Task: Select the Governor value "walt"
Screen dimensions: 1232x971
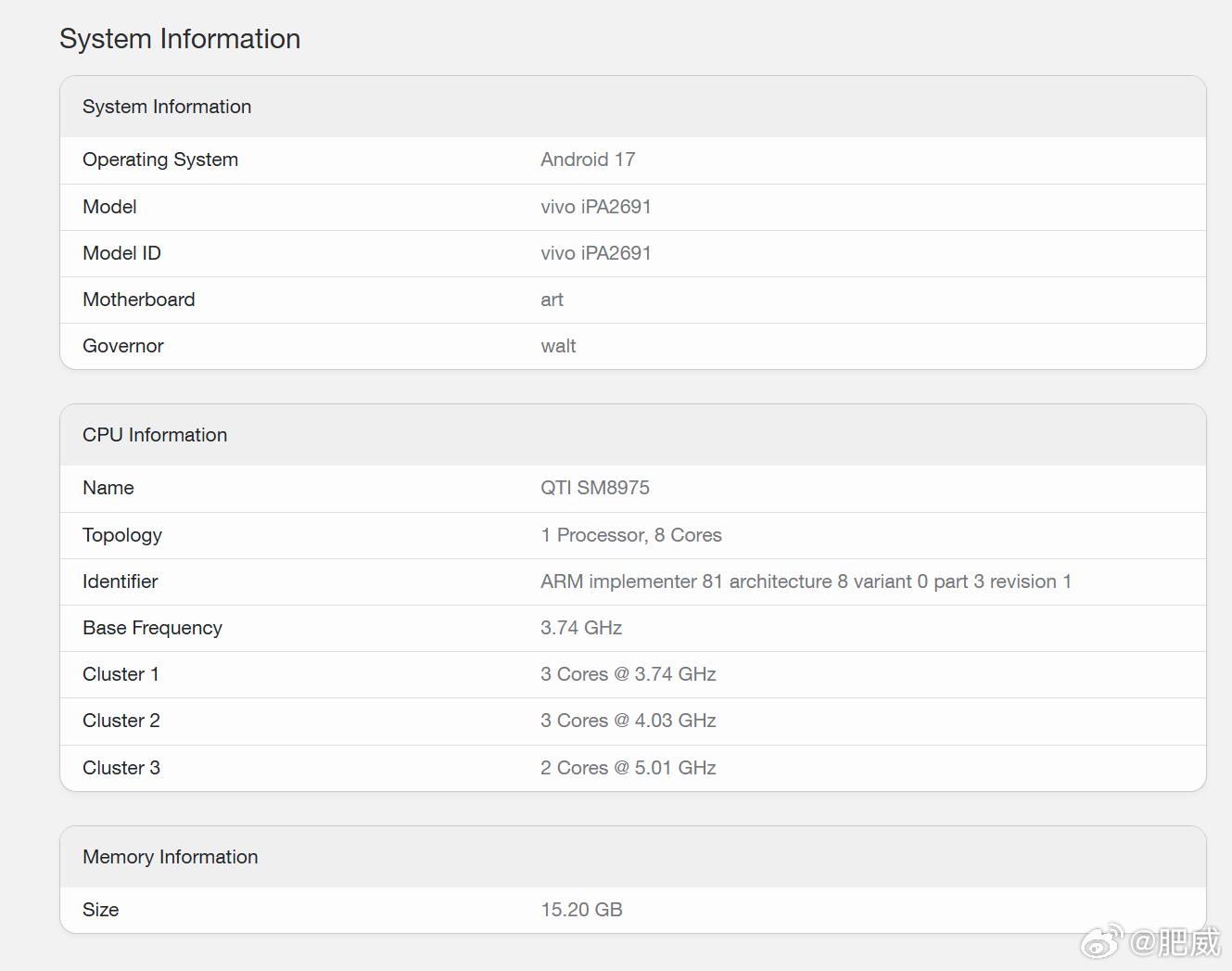Action: pyautogui.click(x=559, y=346)
